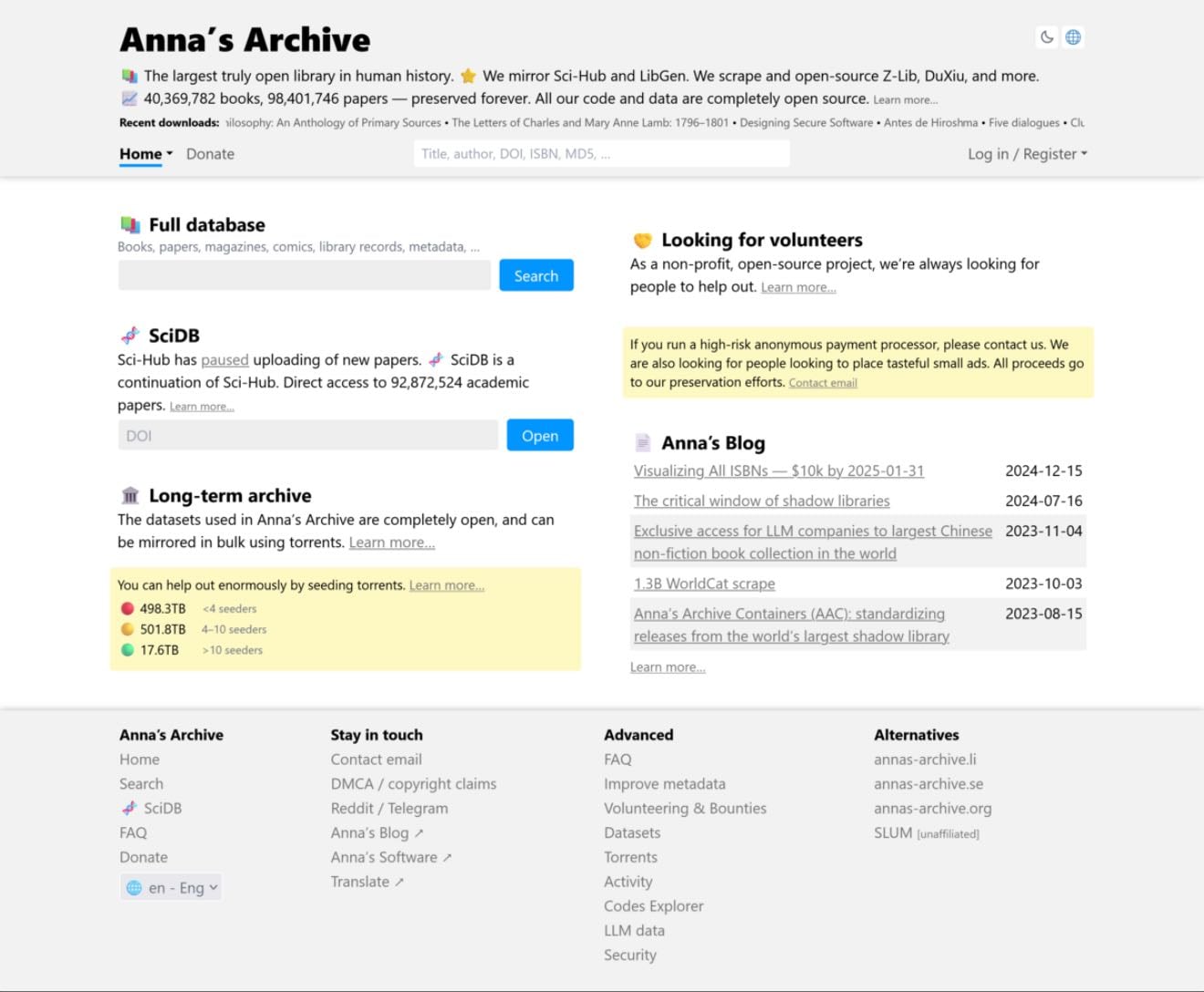Open Learn more link about volunteers
Viewport: 1204px width, 992px height.
799,287
